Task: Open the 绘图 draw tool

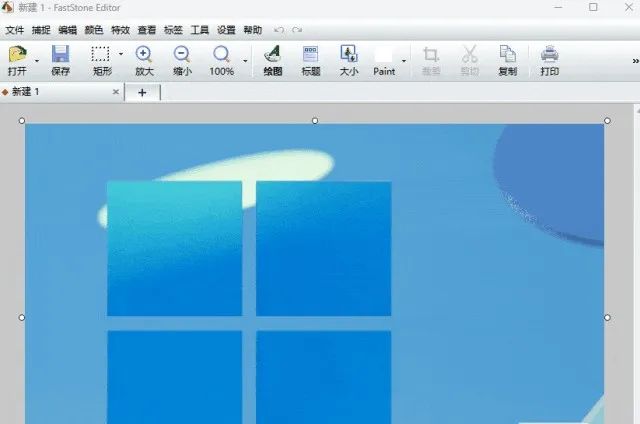Action: click(x=273, y=60)
